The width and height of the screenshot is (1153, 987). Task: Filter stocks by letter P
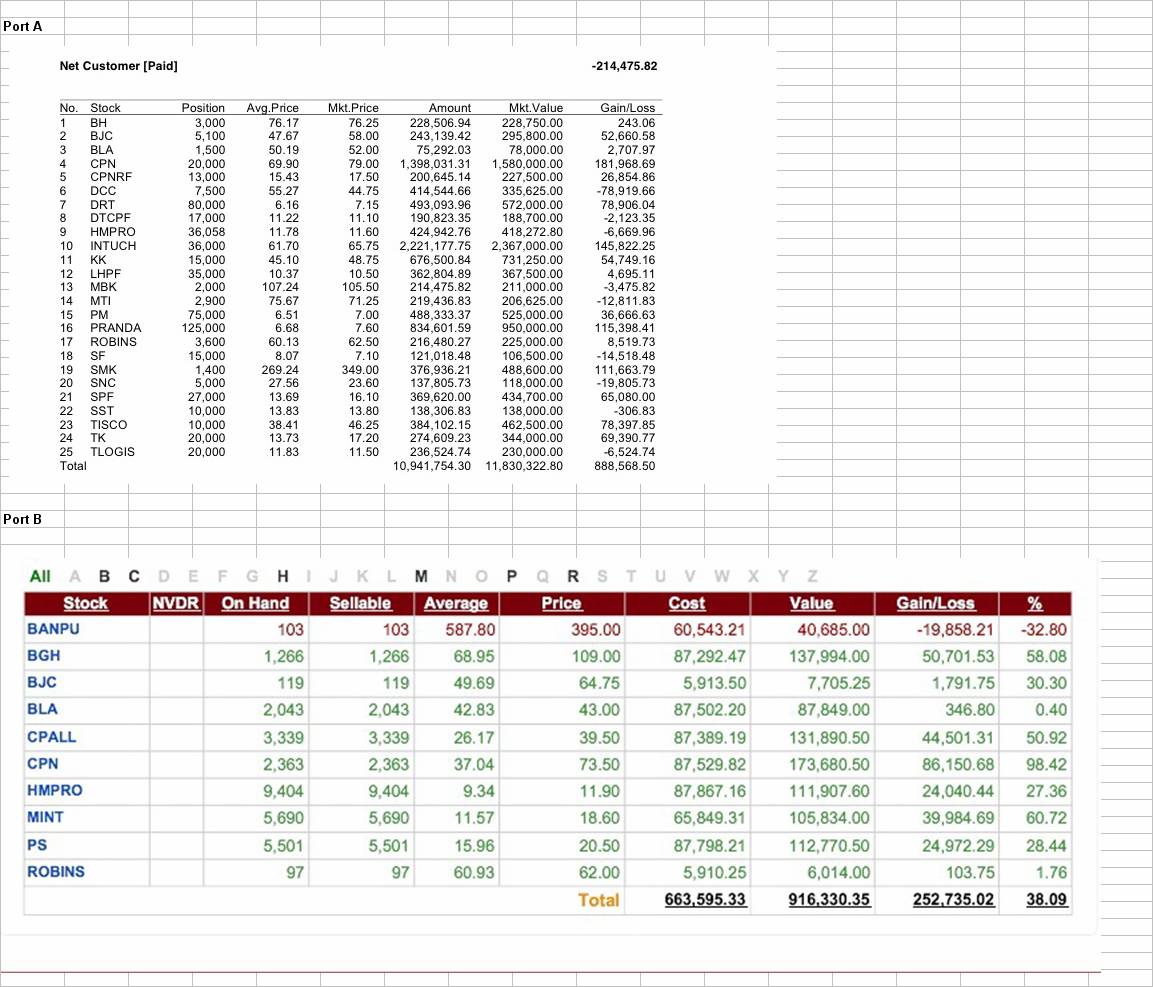(x=511, y=576)
